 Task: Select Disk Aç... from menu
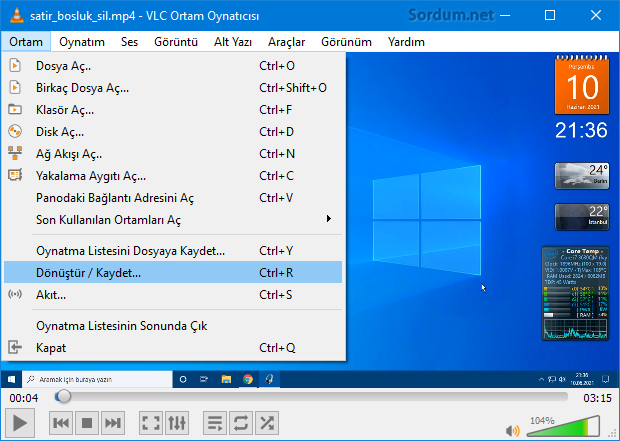[173, 132]
